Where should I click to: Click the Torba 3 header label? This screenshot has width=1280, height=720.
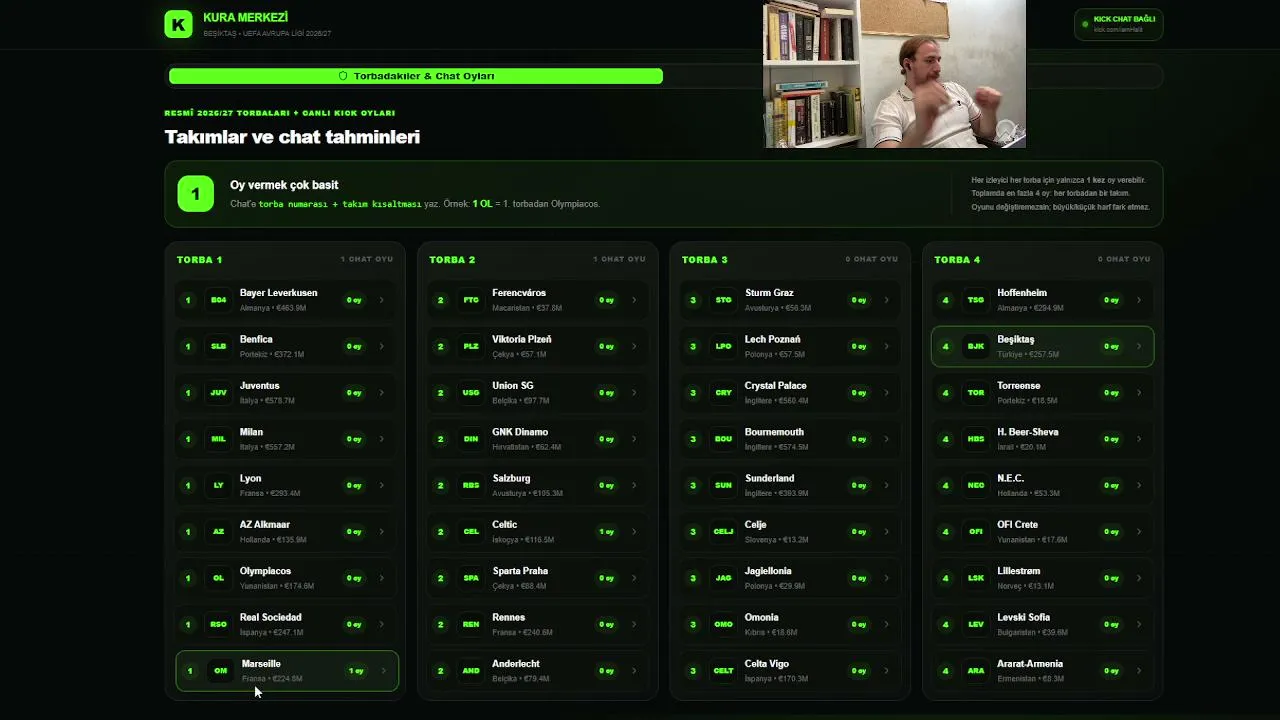click(705, 259)
